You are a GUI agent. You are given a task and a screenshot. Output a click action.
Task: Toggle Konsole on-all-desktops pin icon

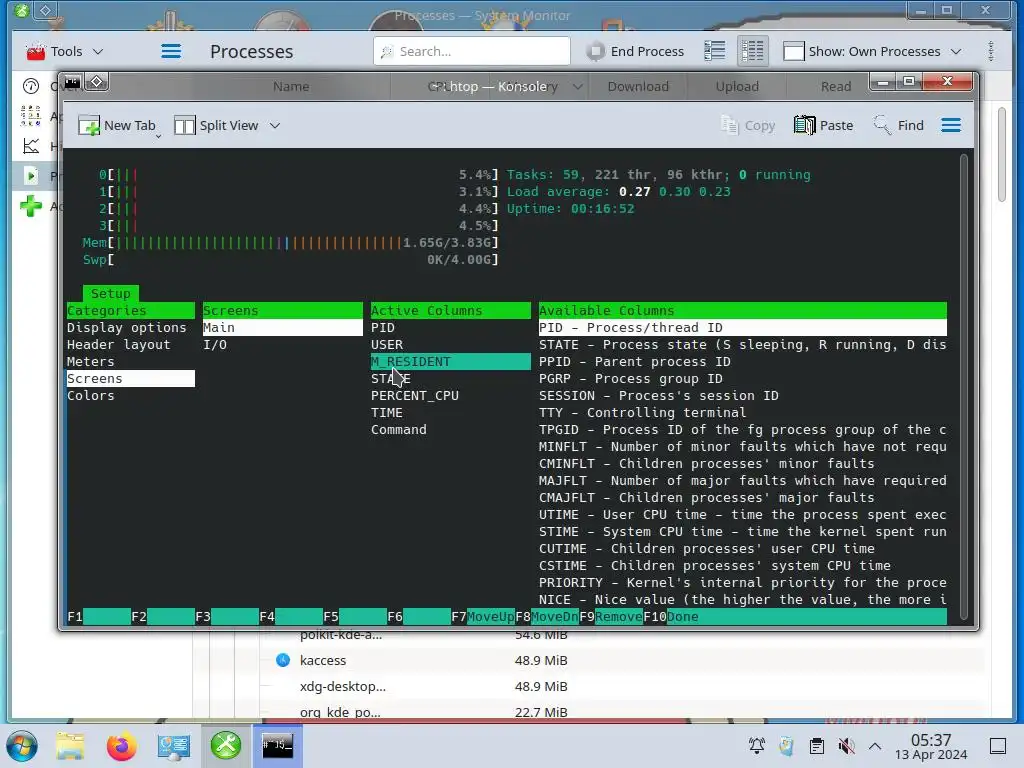pos(97,82)
